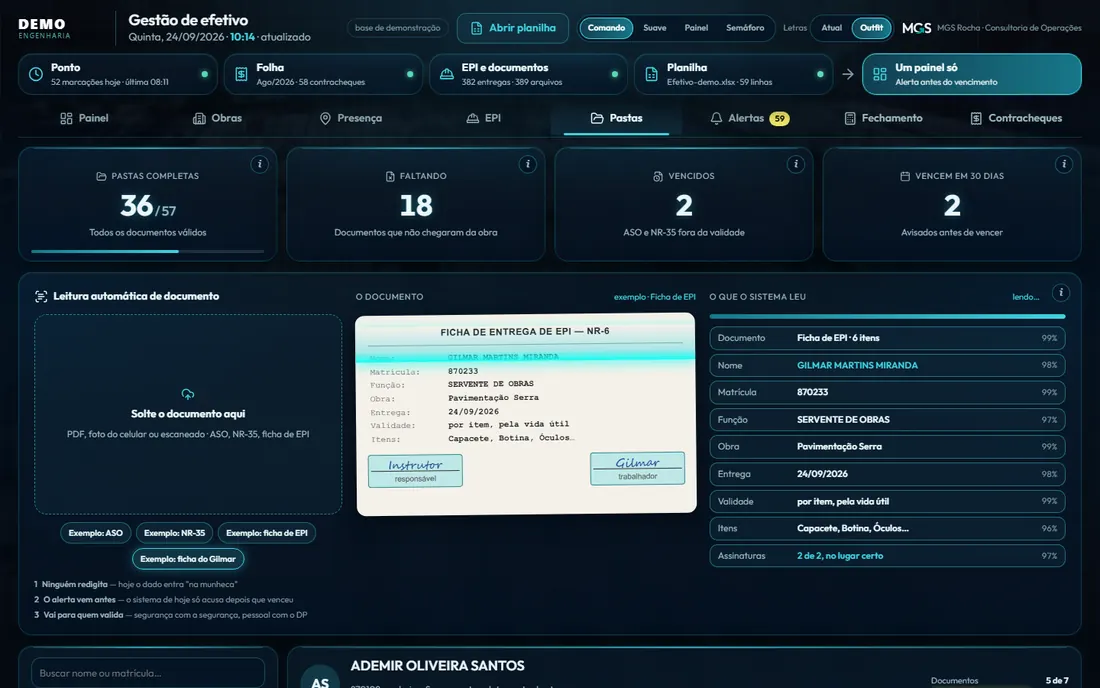Select the Comando theme toggle
This screenshot has height=688, width=1100.
[606, 28]
